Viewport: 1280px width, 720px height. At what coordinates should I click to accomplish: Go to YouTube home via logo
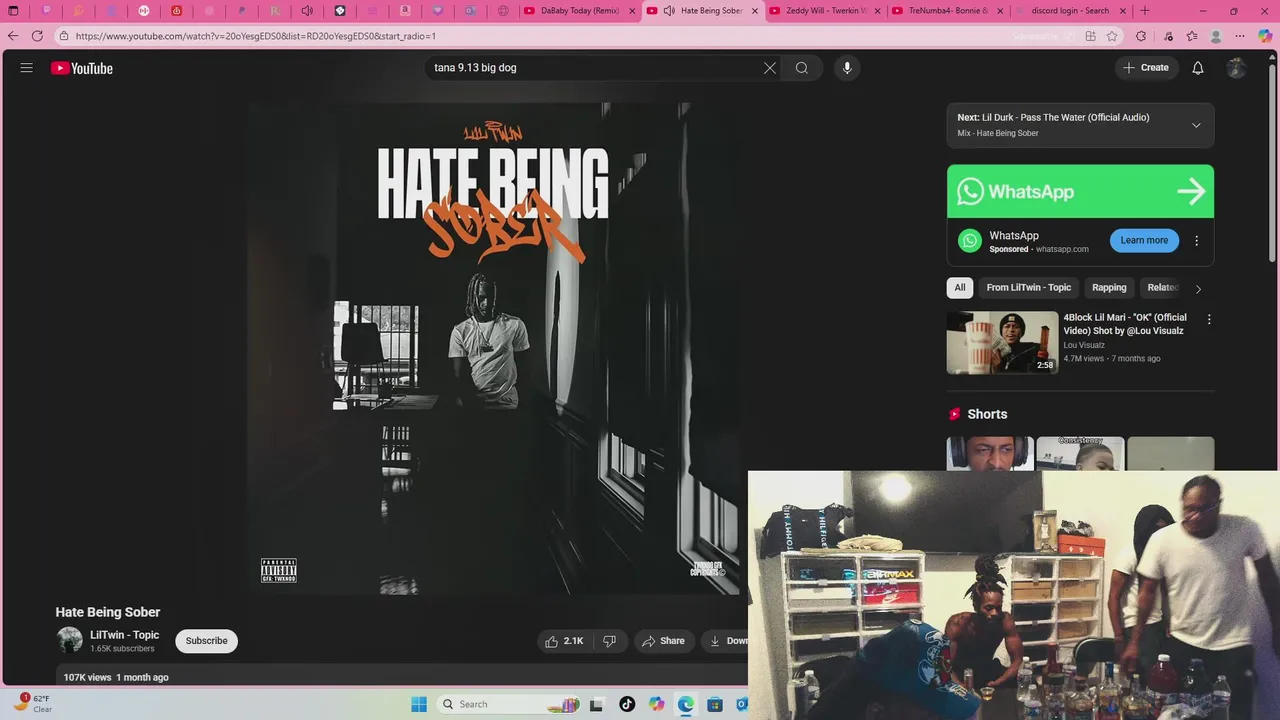click(x=82, y=68)
